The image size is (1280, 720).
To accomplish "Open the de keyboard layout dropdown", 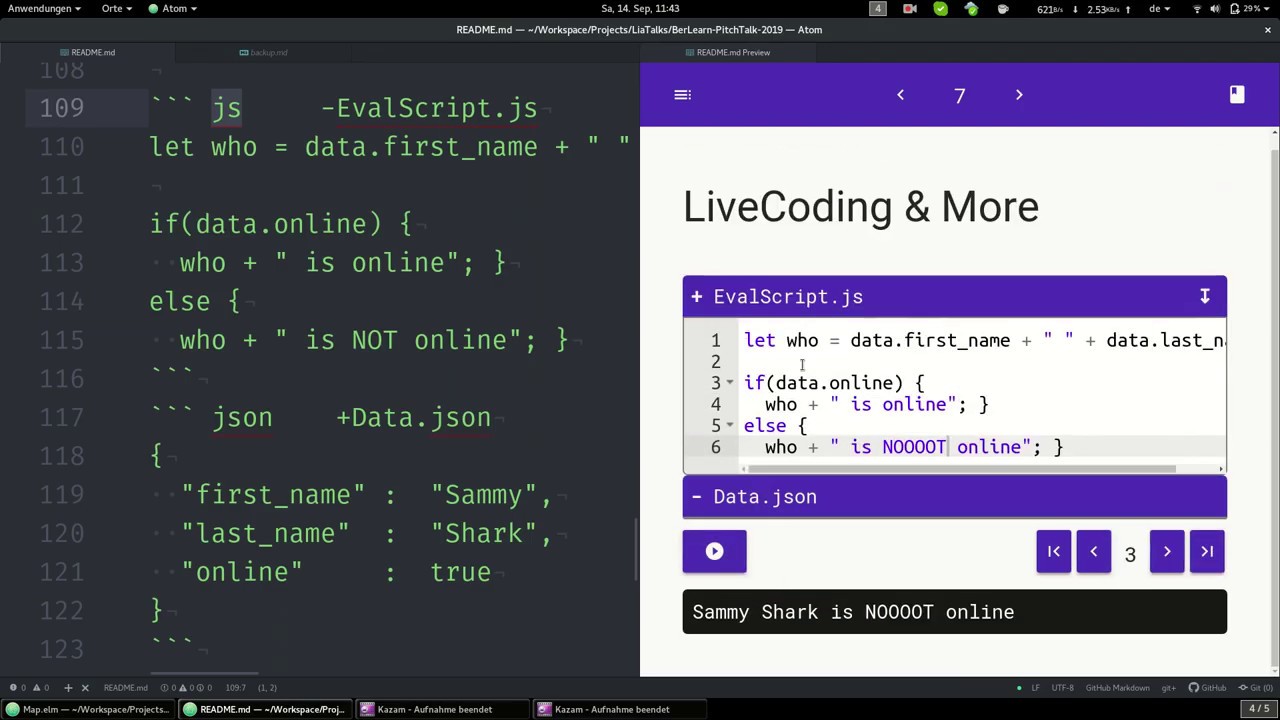I will [x=1160, y=8].
